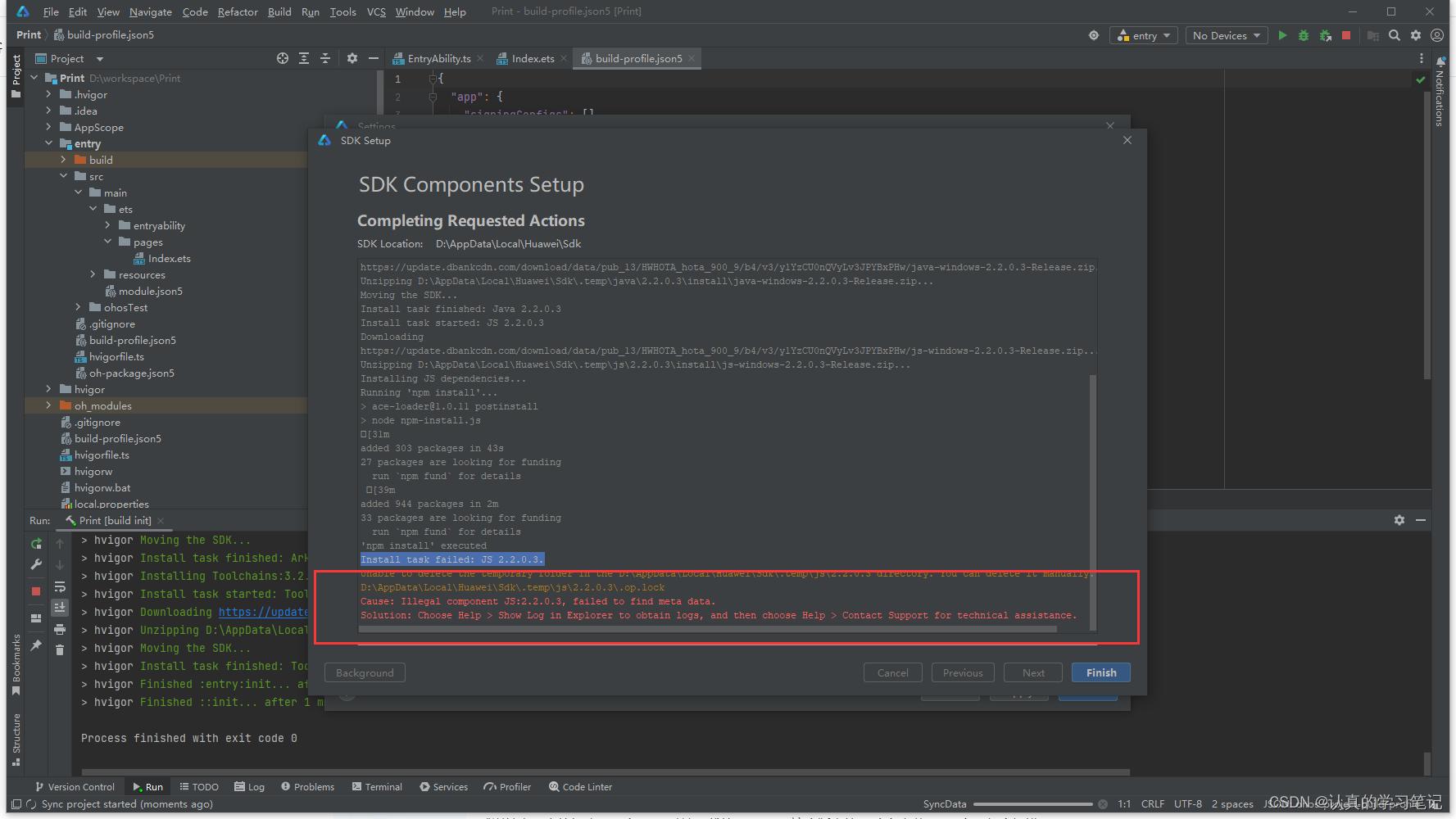Open the No Devices dropdown

coord(1227,35)
